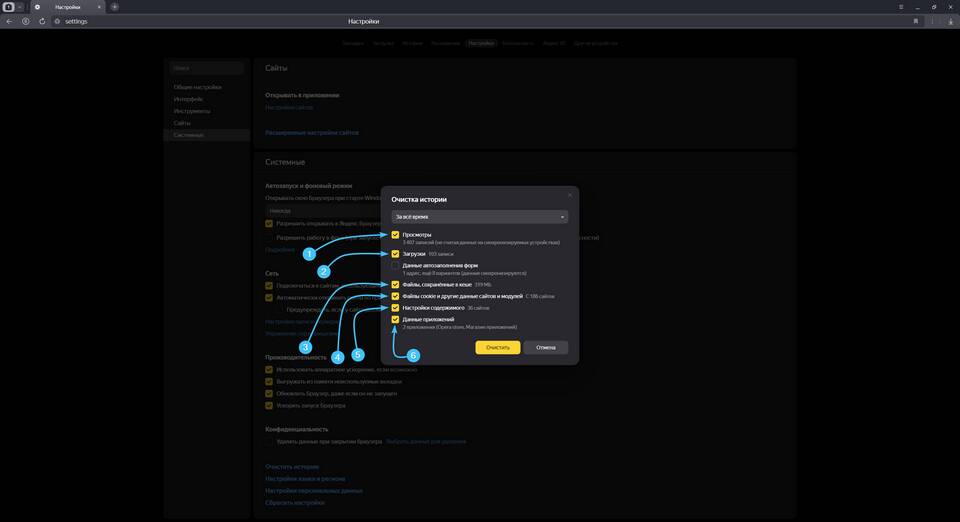
Task: Switch to the Расширения top navigation tab
Action: click(445, 43)
